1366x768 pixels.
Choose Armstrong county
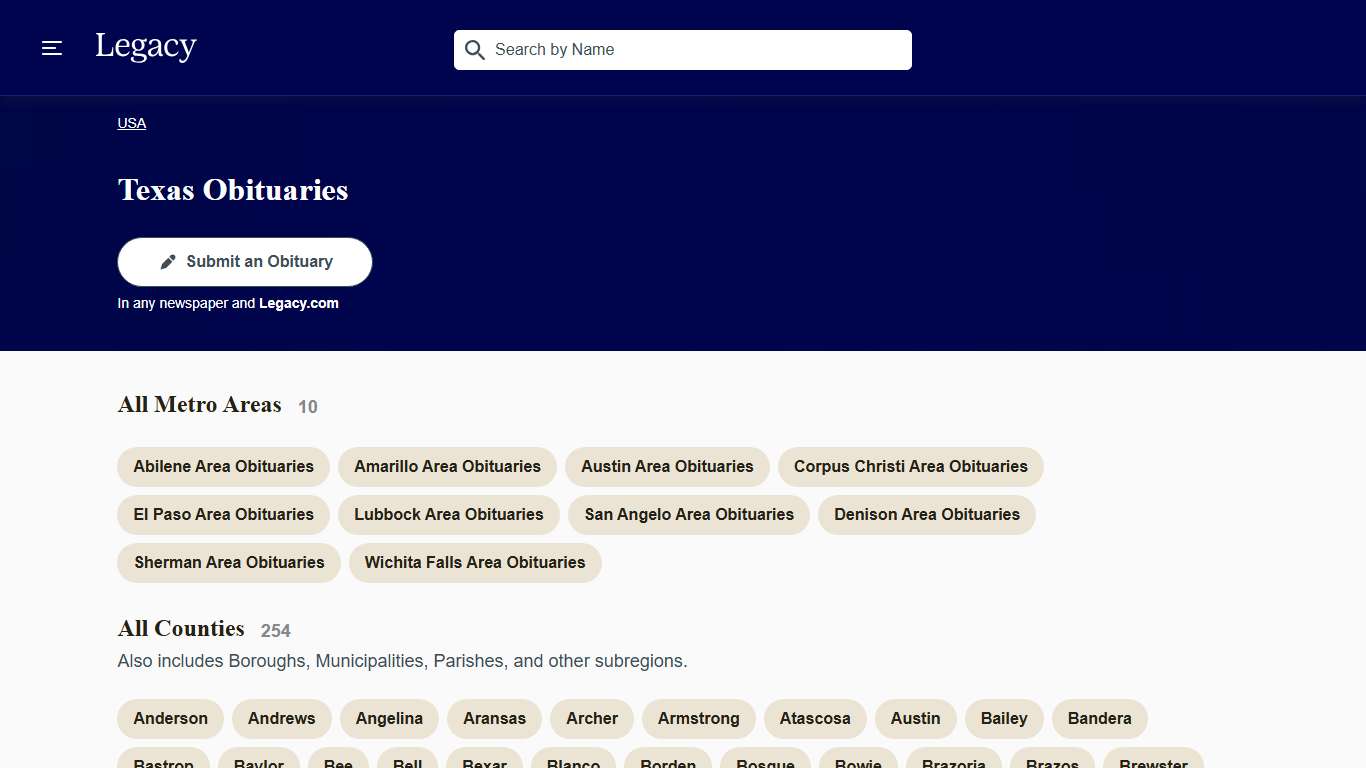699,719
